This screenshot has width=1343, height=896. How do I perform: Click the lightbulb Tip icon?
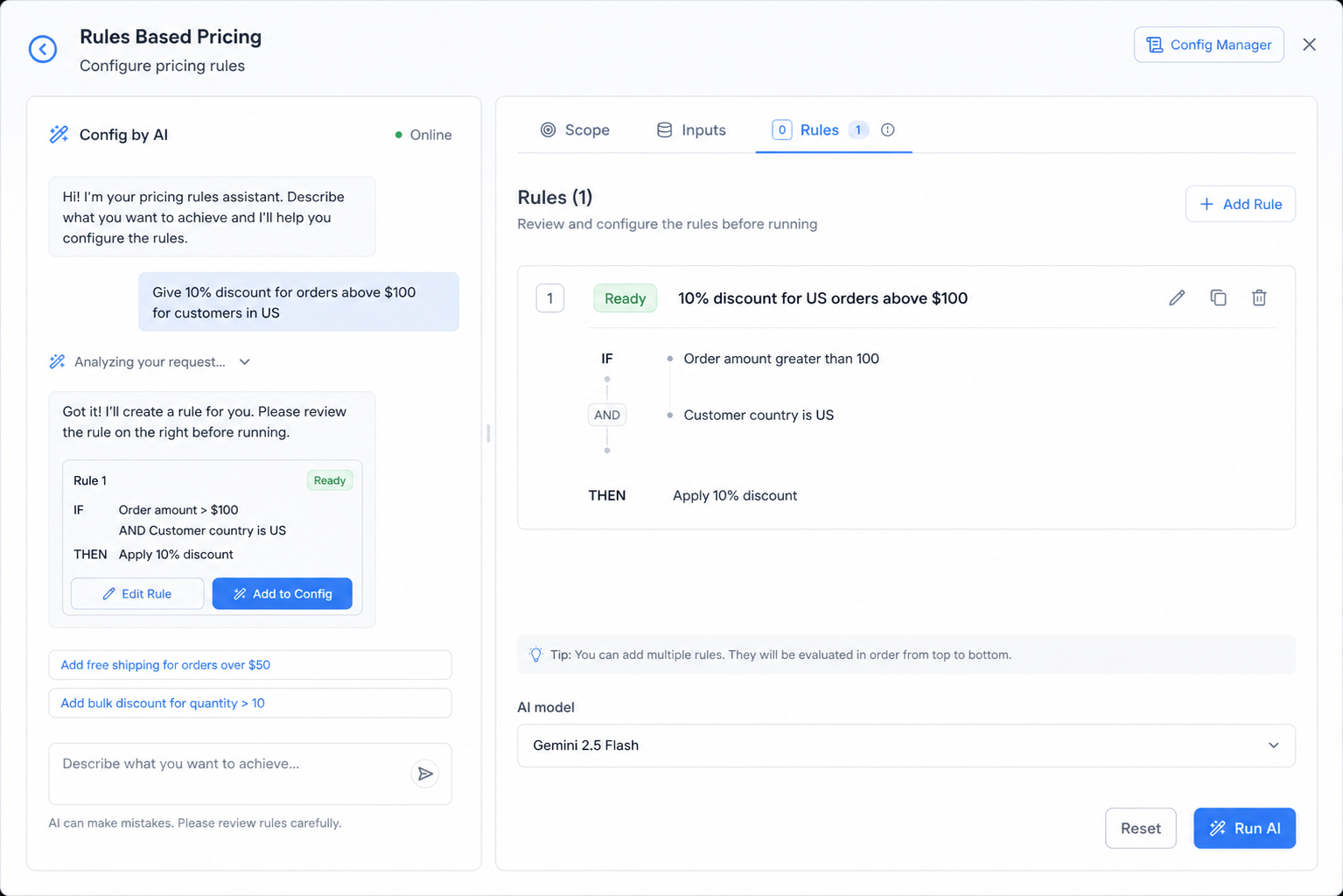pos(536,654)
